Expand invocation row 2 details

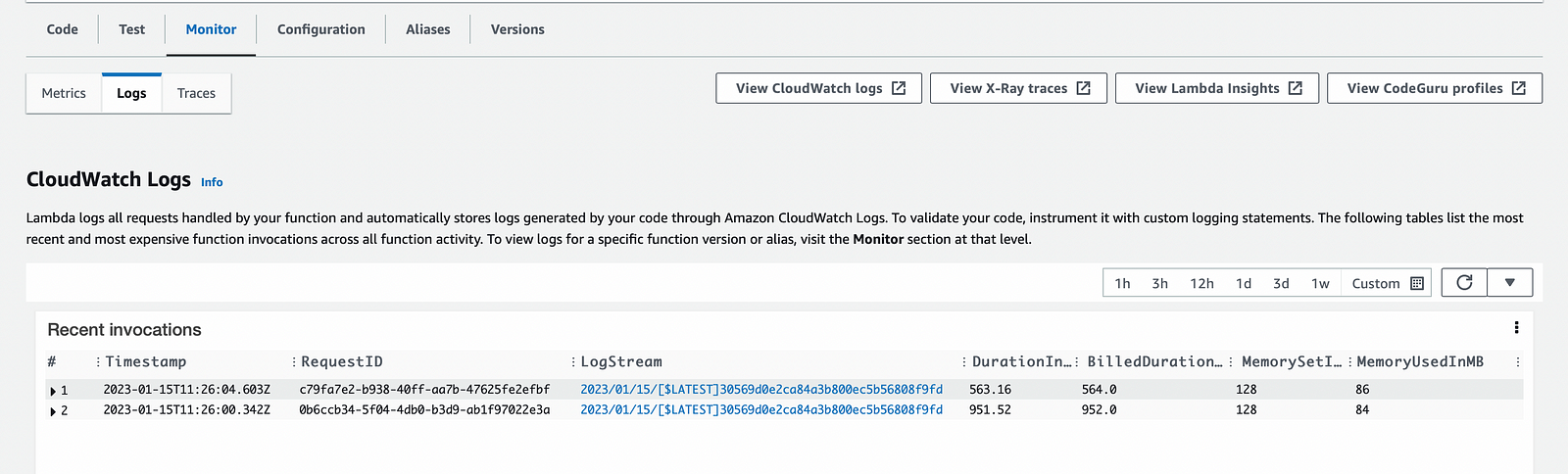coord(53,411)
